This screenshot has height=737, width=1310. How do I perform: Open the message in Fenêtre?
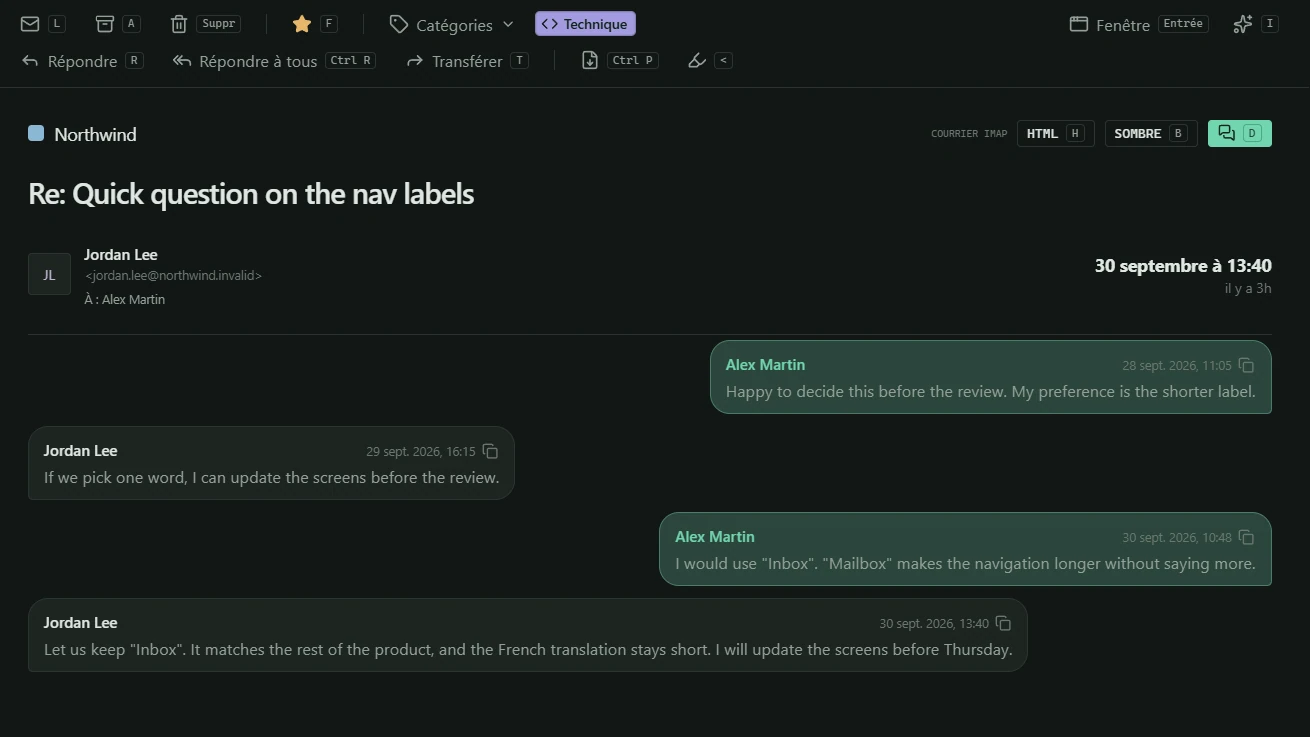point(1138,25)
